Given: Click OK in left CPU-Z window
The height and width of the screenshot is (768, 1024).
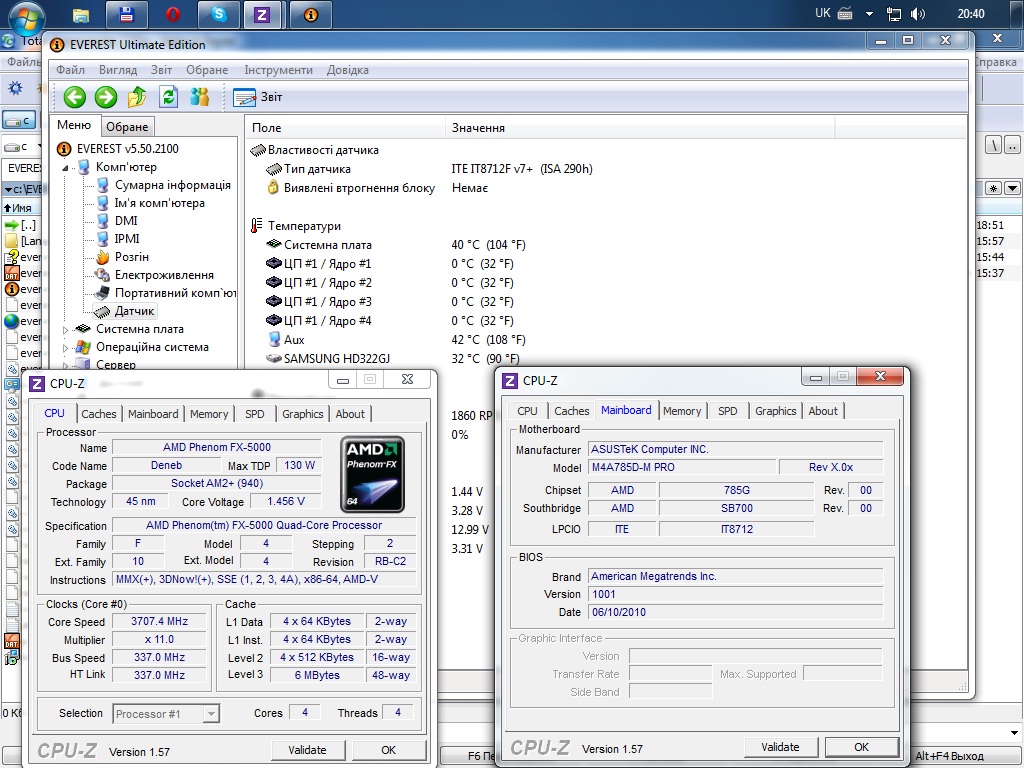Looking at the screenshot, I should [x=389, y=750].
